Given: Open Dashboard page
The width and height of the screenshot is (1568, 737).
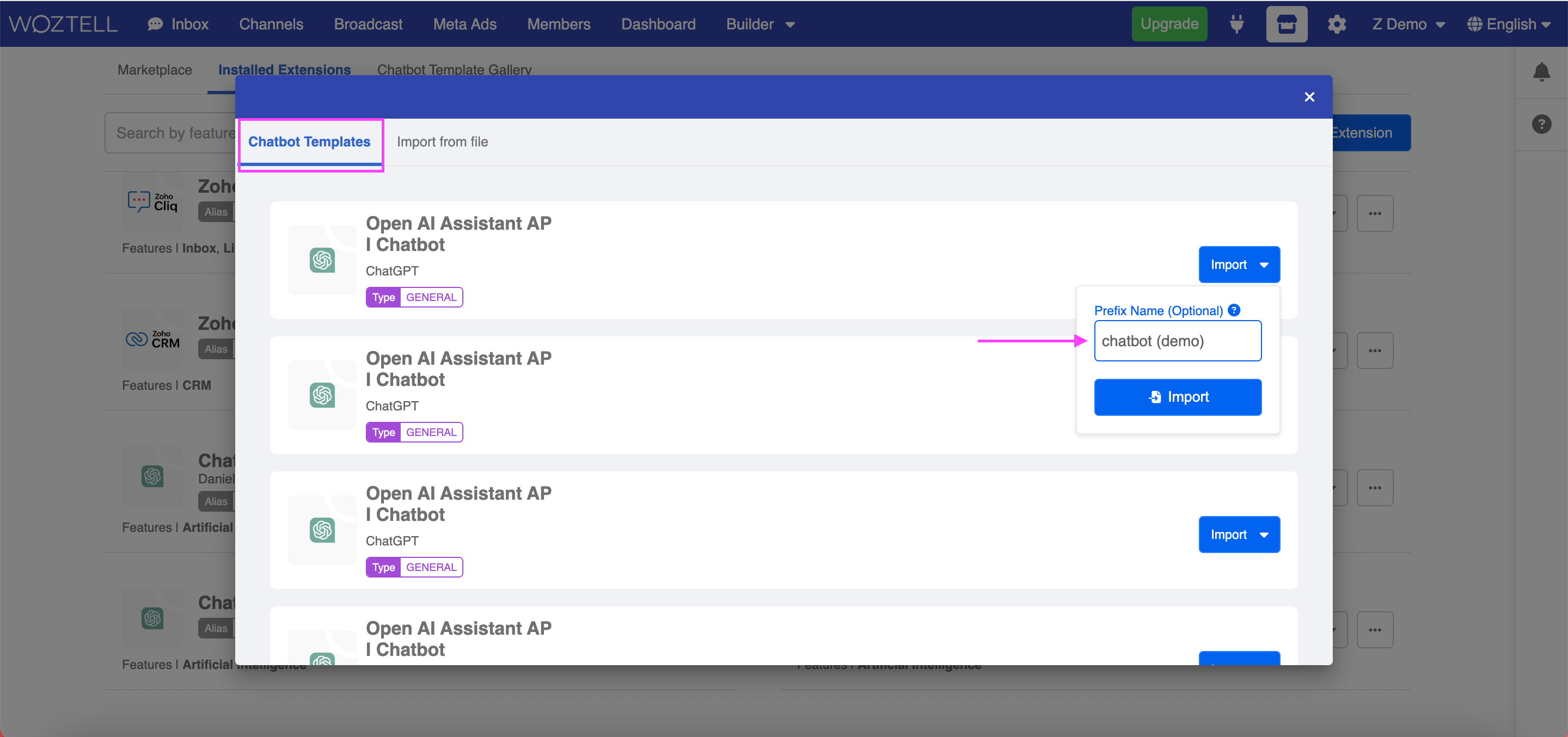Looking at the screenshot, I should [x=658, y=24].
